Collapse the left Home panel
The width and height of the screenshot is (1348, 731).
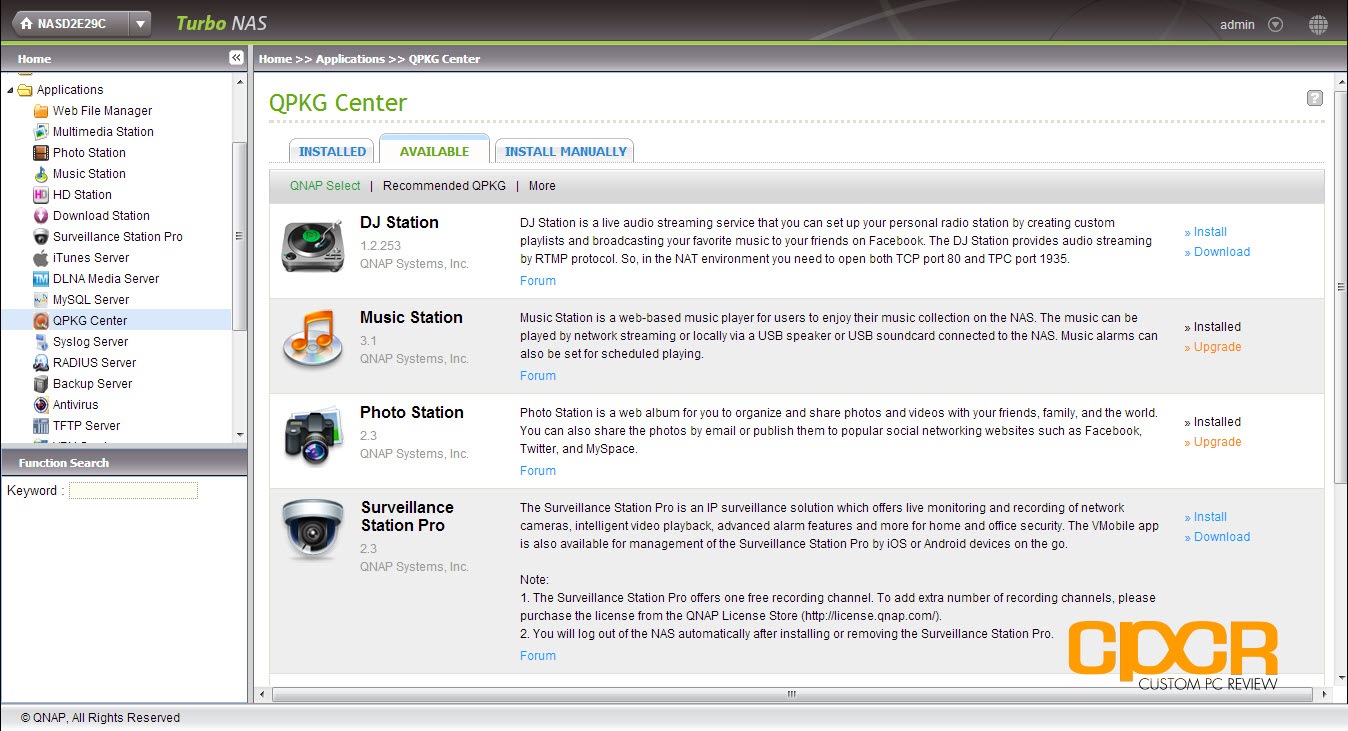pyautogui.click(x=236, y=58)
